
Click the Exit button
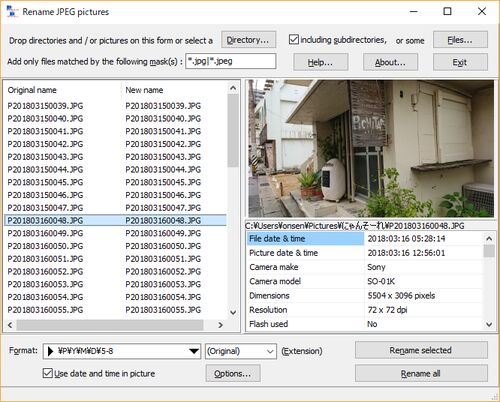[x=460, y=62]
